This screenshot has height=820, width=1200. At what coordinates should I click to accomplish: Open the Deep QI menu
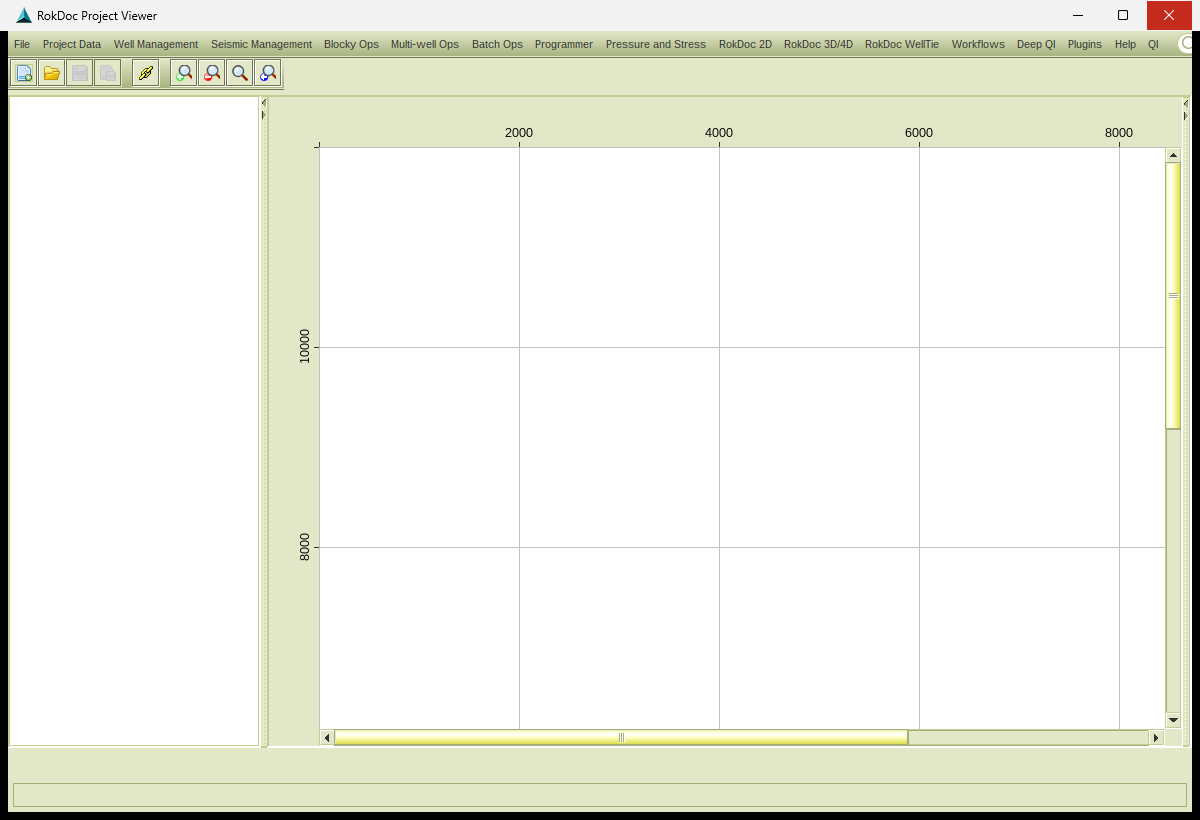tap(1036, 44)
